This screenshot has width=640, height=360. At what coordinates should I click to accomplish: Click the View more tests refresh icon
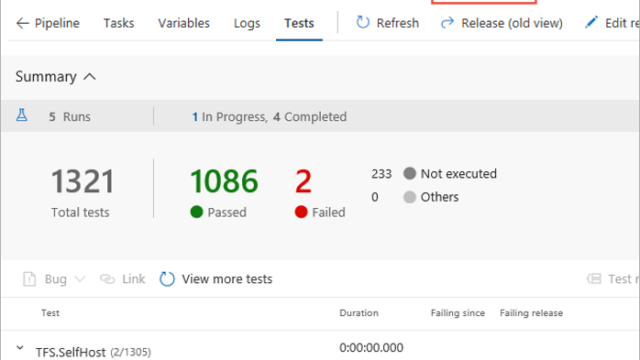coord(167,279)
